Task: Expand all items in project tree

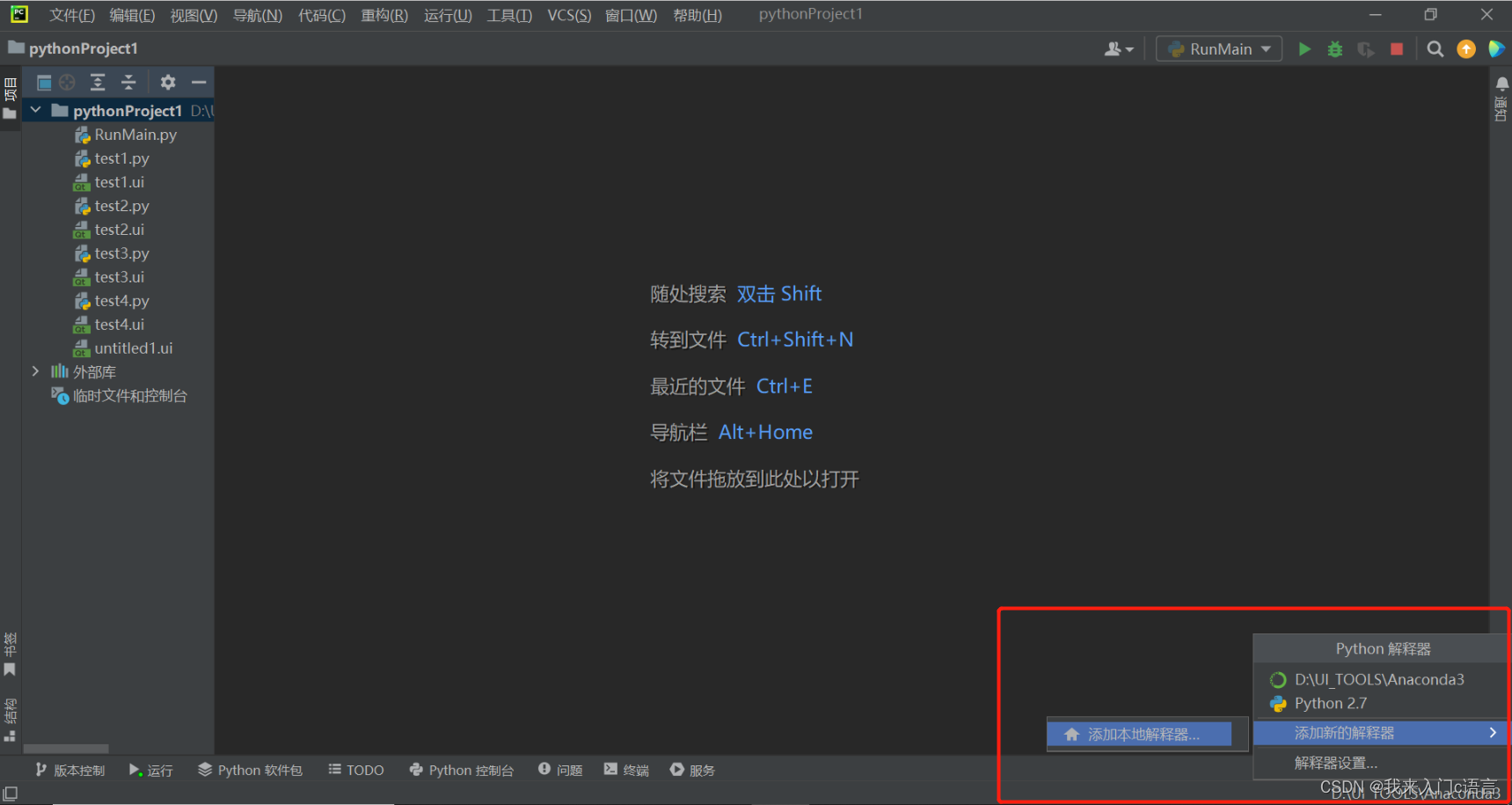Action: 98,83
